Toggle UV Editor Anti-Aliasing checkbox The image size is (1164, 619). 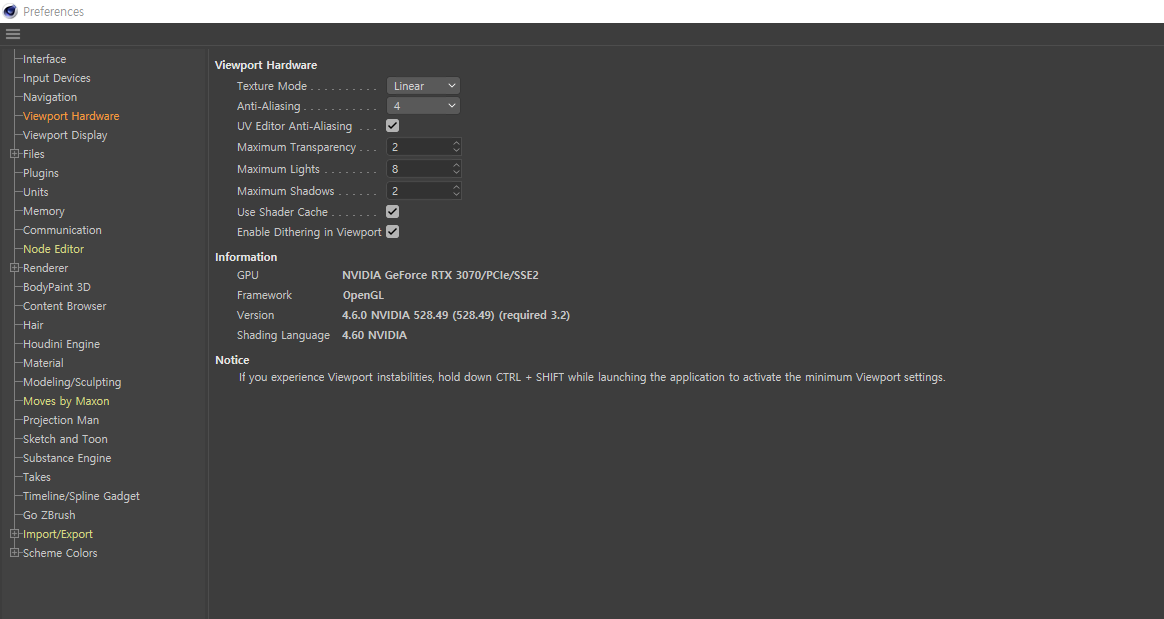[393, 126]
